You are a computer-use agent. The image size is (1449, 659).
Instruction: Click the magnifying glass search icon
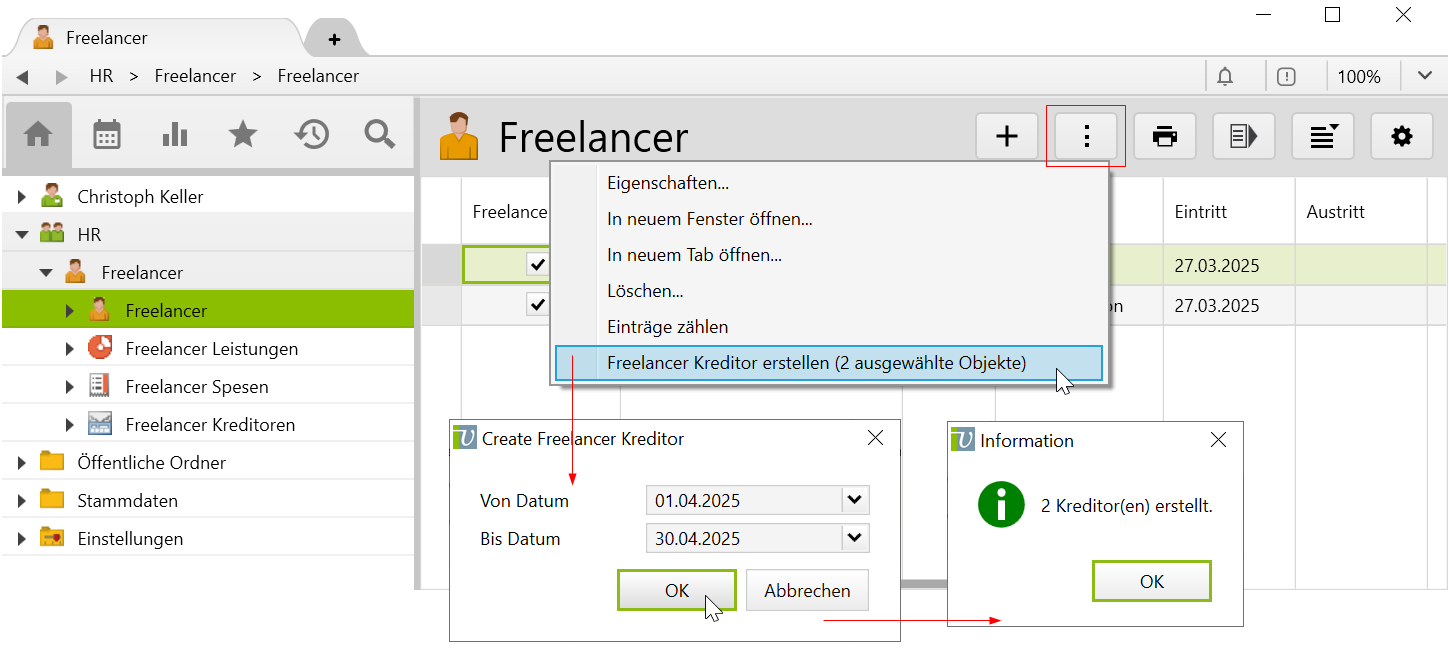coord(380,135)
